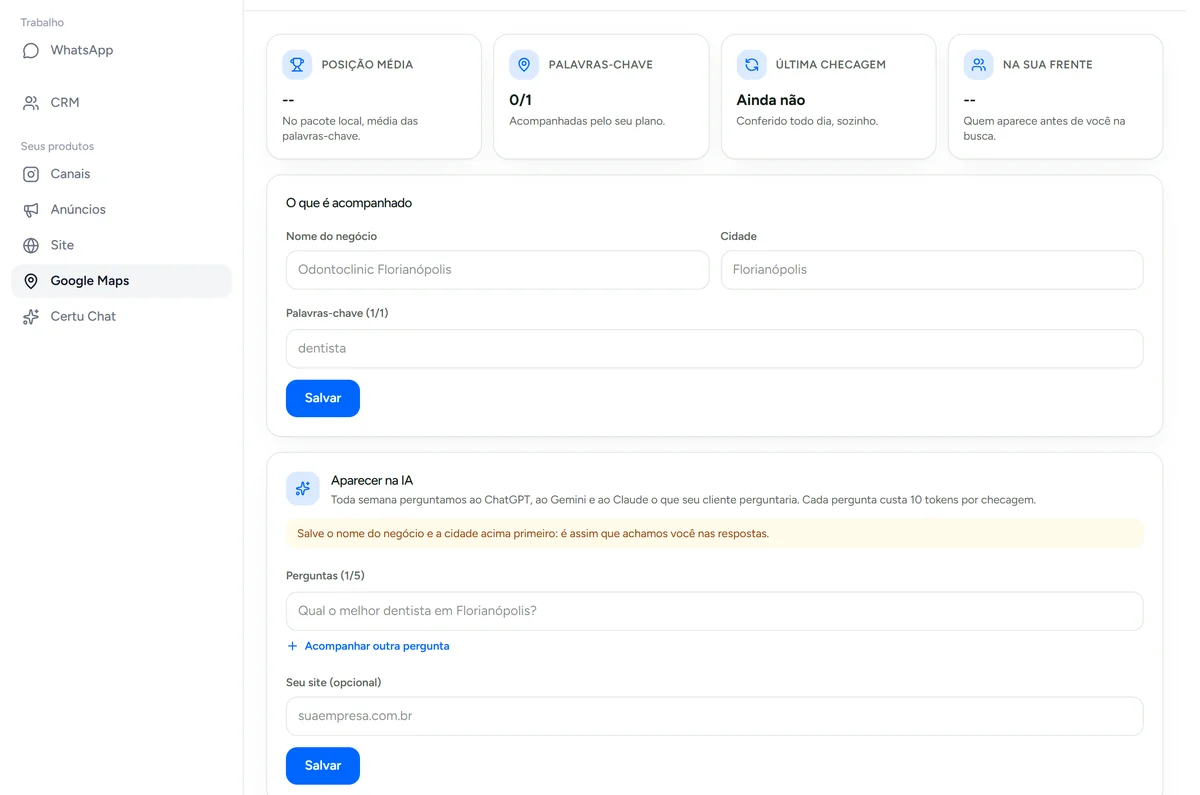Click the people icon on Na Sua Frente card
The height and width of the screenshot is (795, 1200).
click(978, 65)
